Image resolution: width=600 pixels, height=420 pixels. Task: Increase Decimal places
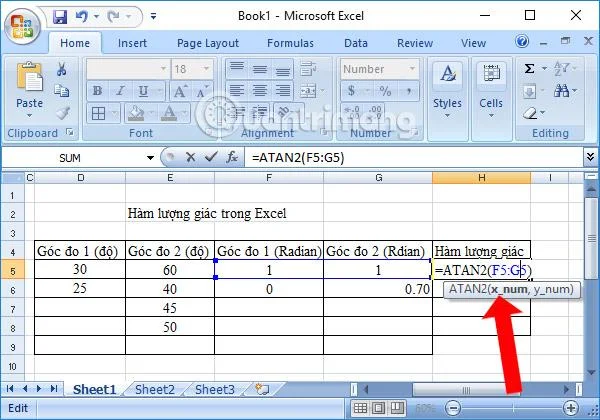click(352, 113)
